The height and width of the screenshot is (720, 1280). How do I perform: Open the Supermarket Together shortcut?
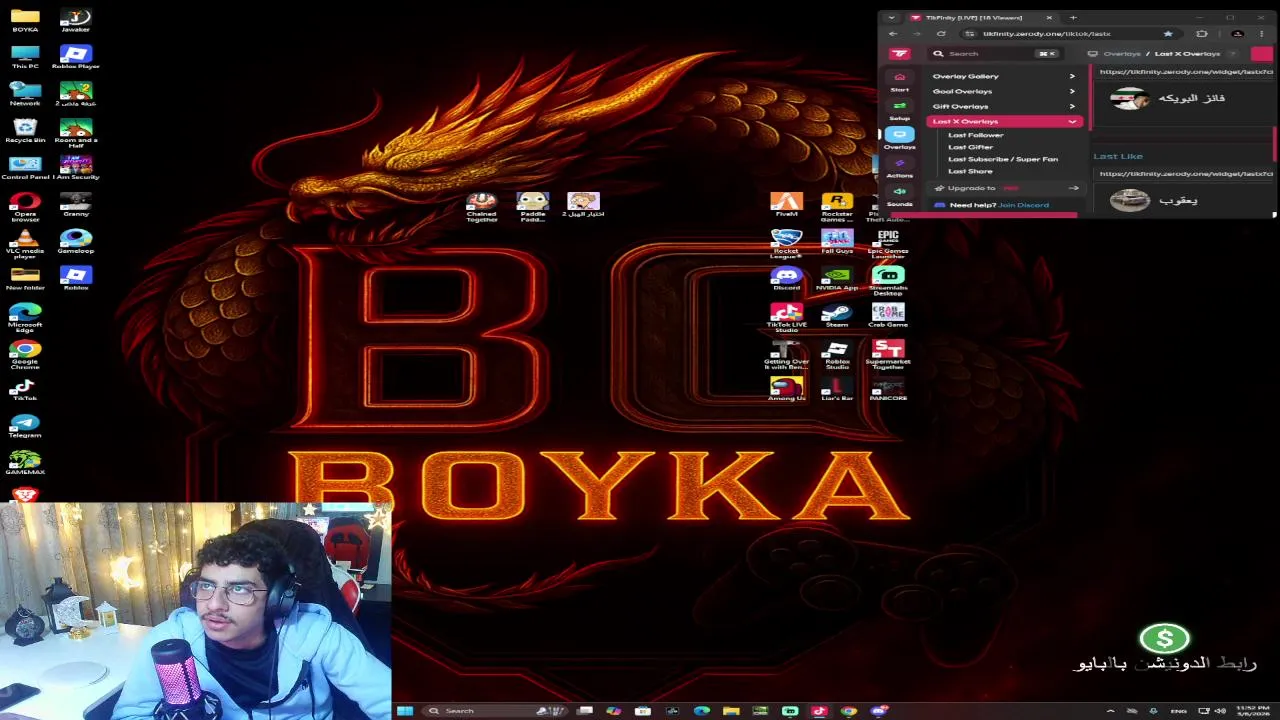pos(888,356)
